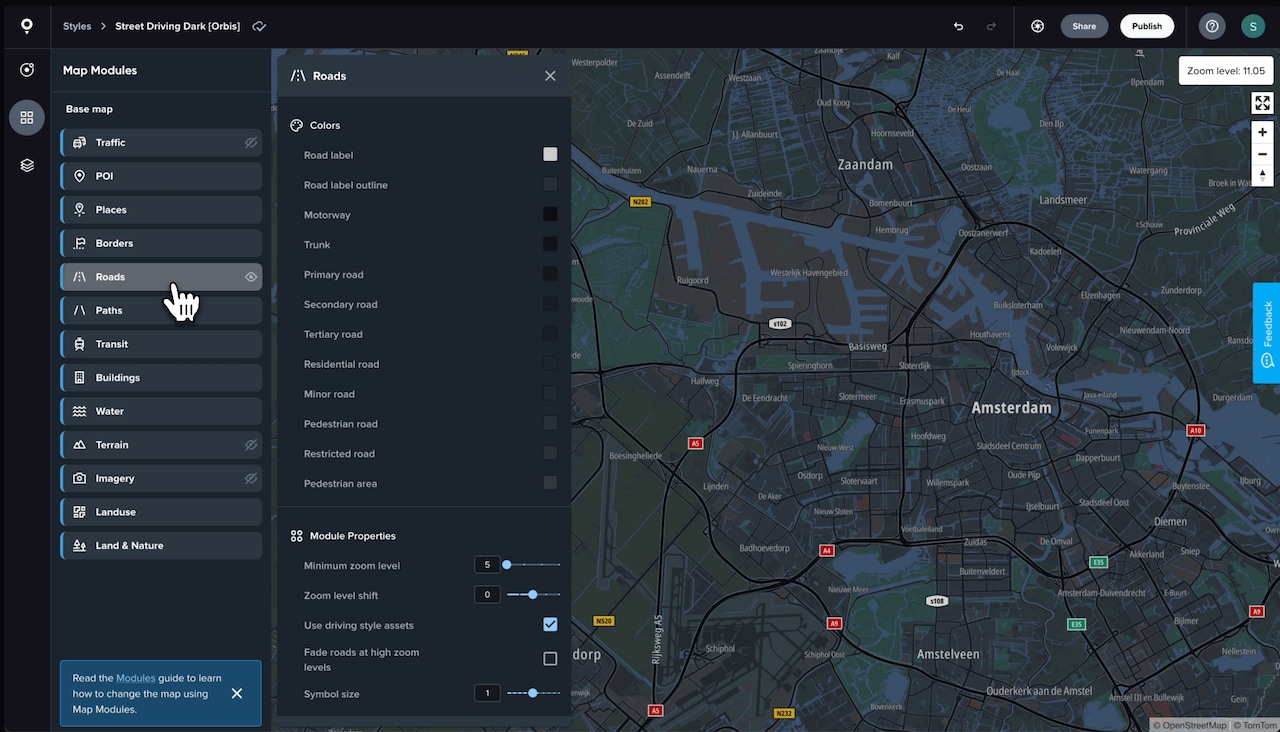
Task: Click the Minimum zoom level value field
Action: pos(487,565)
